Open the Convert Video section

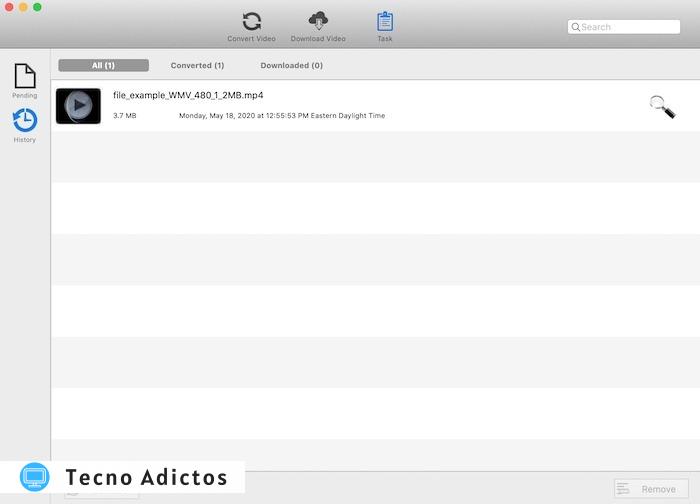click(251, 25)
